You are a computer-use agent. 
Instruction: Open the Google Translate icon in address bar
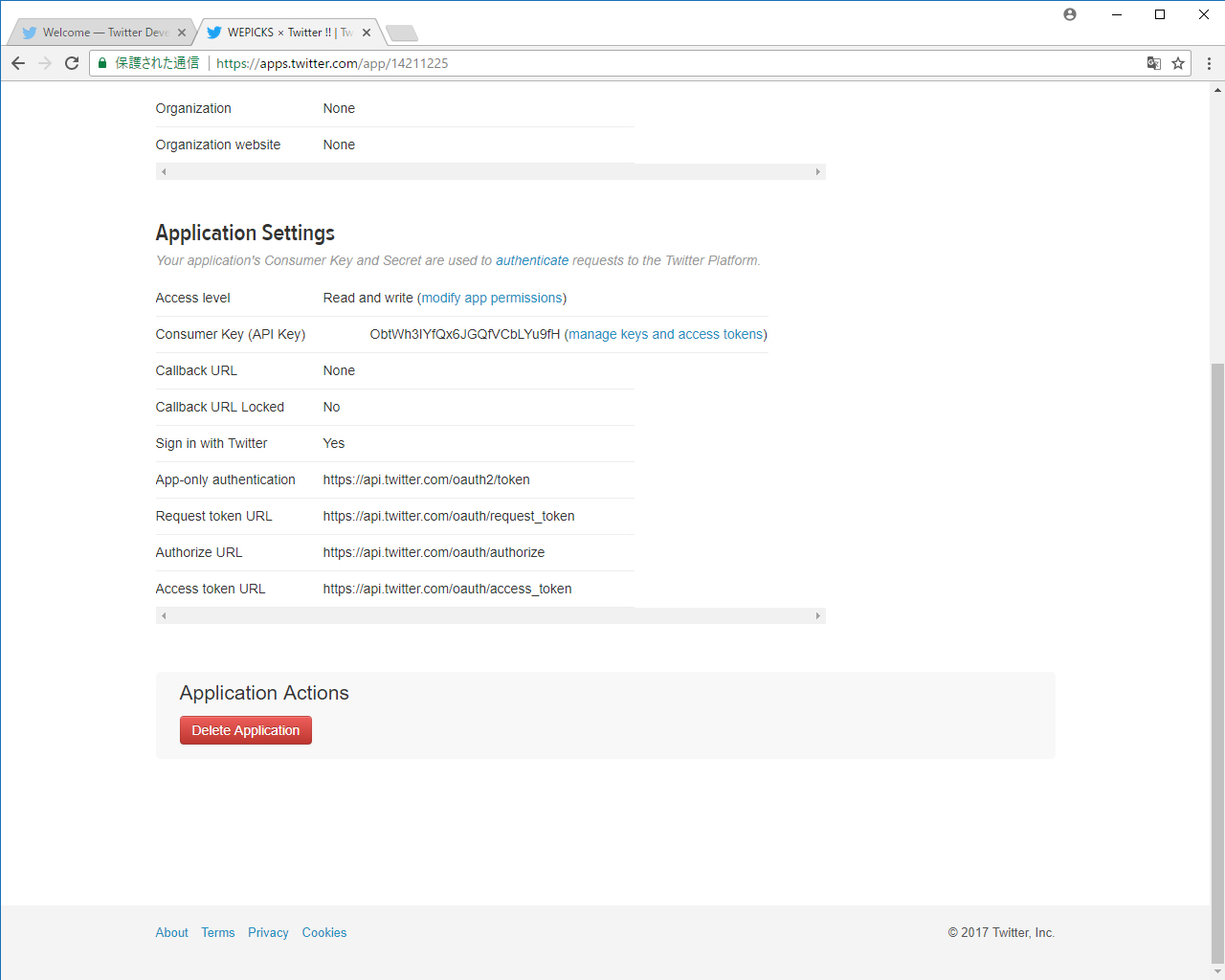(x=1154, y=63)
